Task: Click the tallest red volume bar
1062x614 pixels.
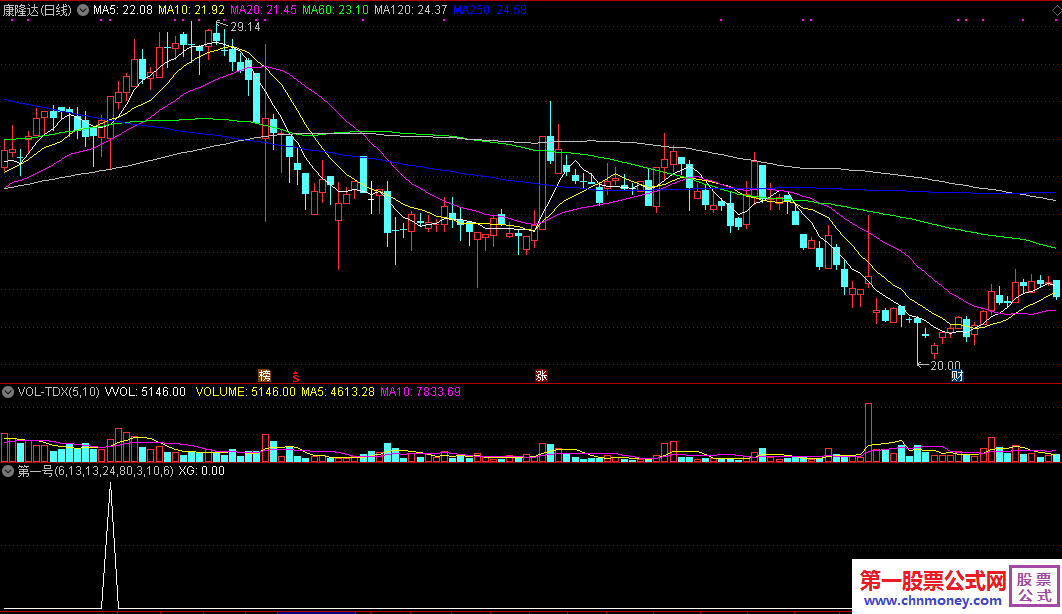Action: [x=868, y=433]
